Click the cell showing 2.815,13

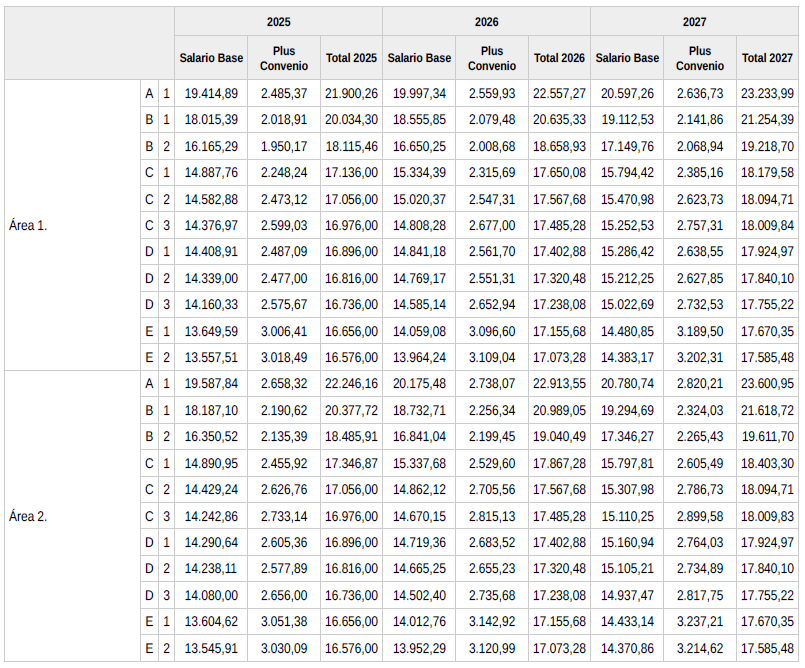(x=492, y=516)
